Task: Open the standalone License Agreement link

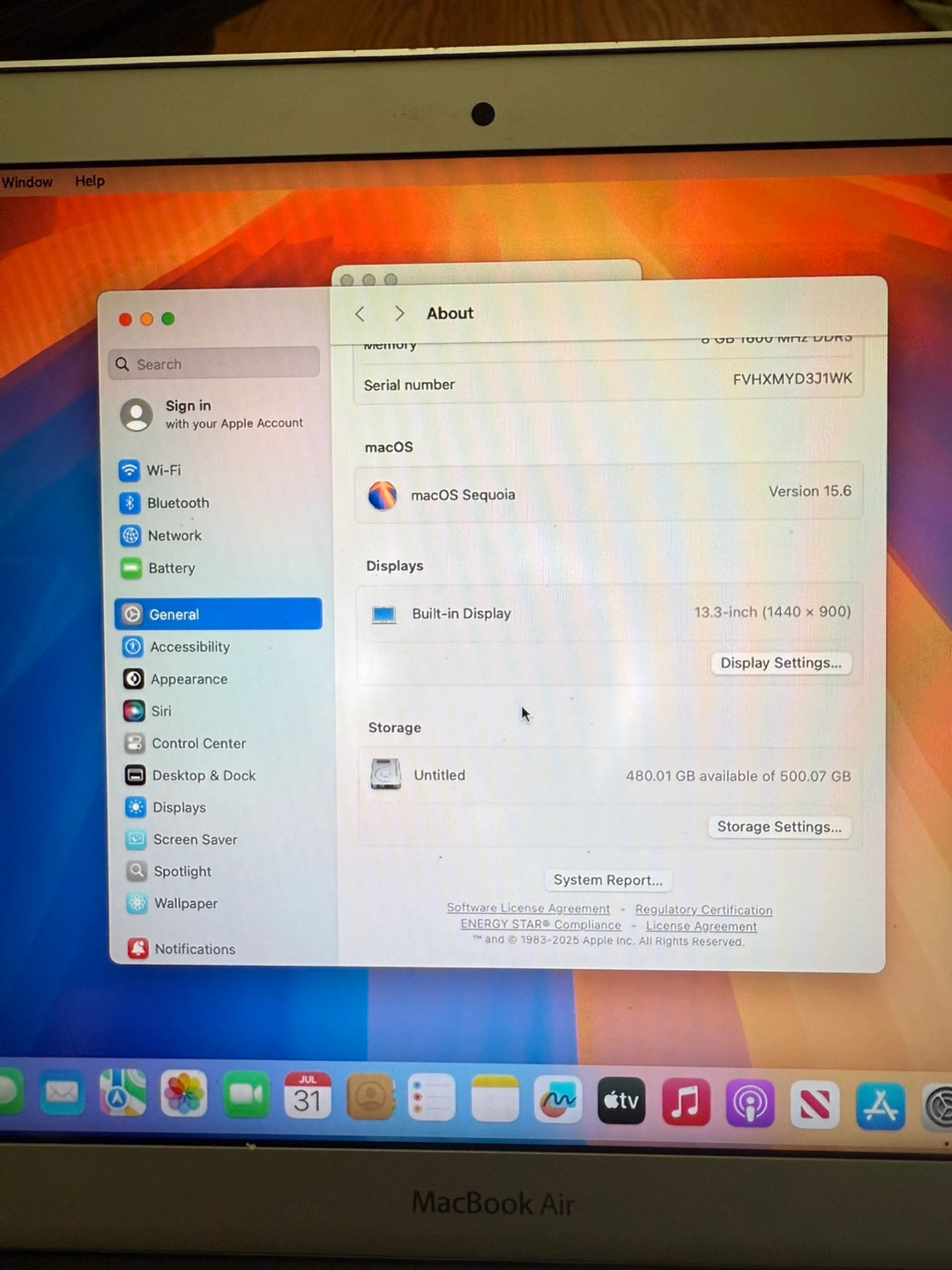Action: tap(701, 926)
